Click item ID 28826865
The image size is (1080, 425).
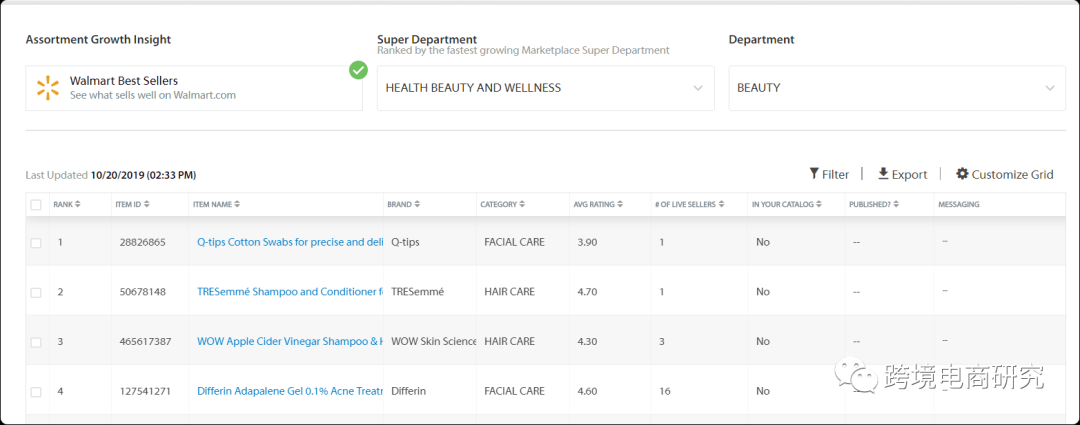(142, 242)
